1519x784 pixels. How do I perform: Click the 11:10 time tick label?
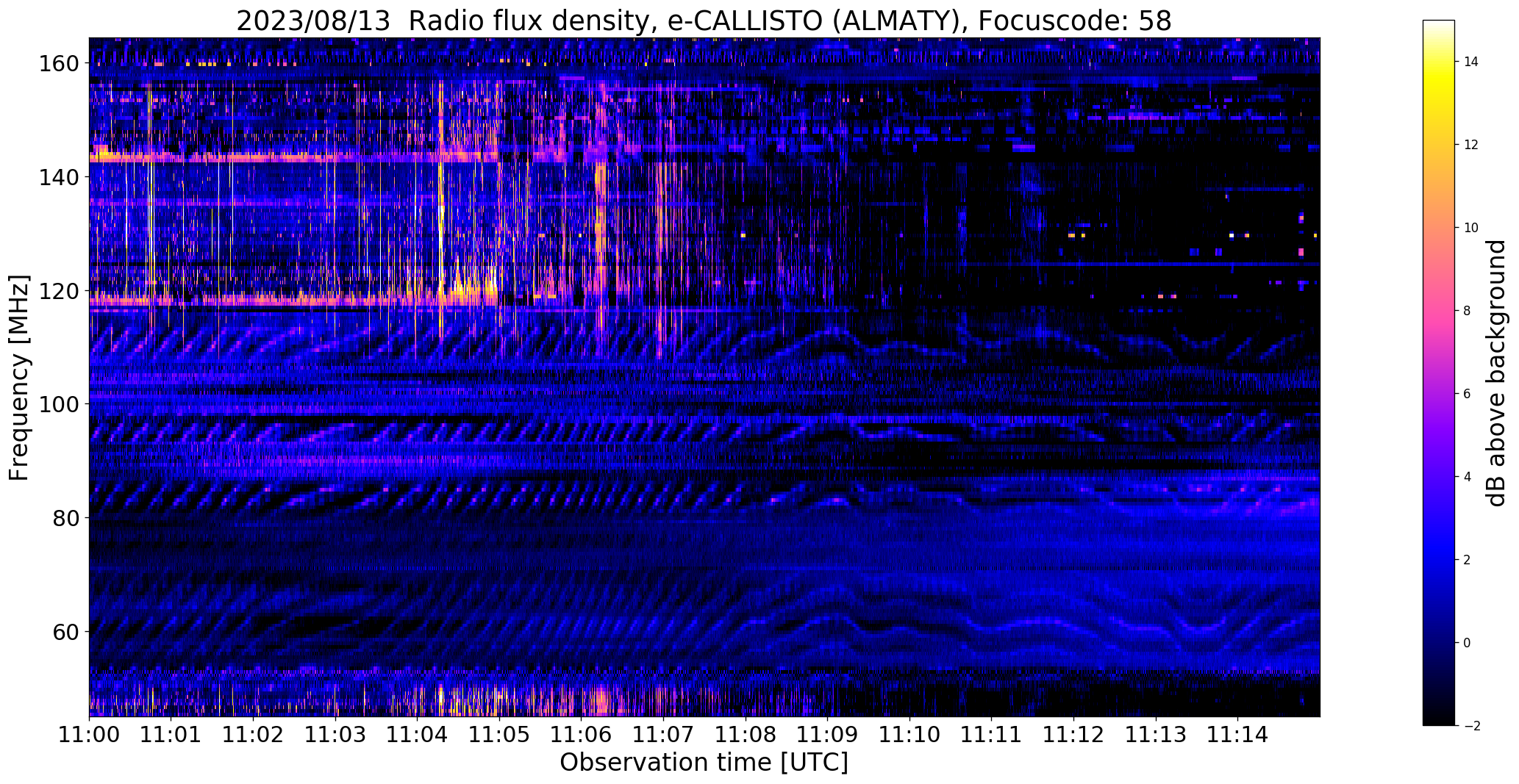(x=909, y=733)
